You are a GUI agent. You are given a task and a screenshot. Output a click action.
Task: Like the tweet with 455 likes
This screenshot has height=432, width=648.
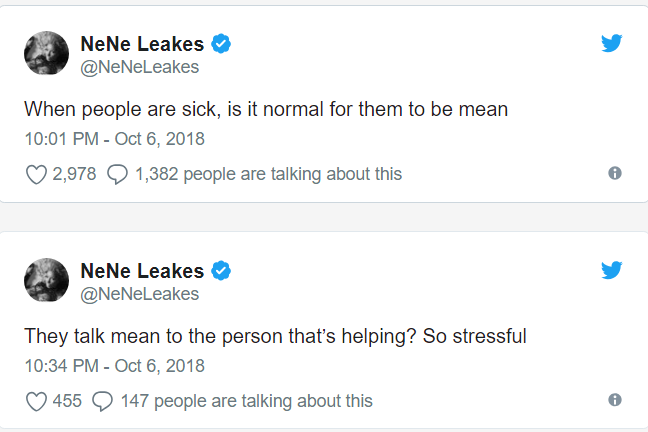pyautogui.click(x=36, y=401)
